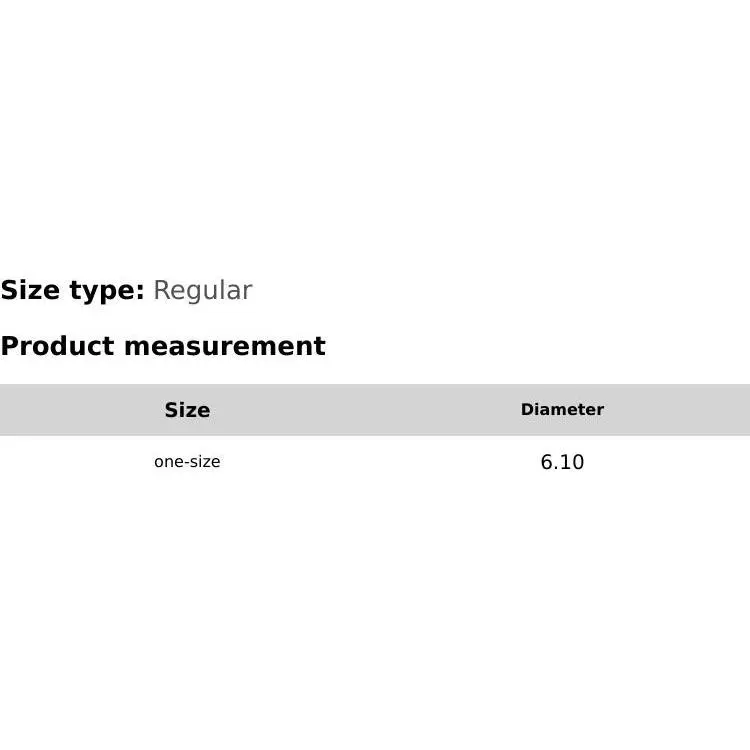
Task: Click the "one" part of one-size
Action: click(x=167, y=462)
